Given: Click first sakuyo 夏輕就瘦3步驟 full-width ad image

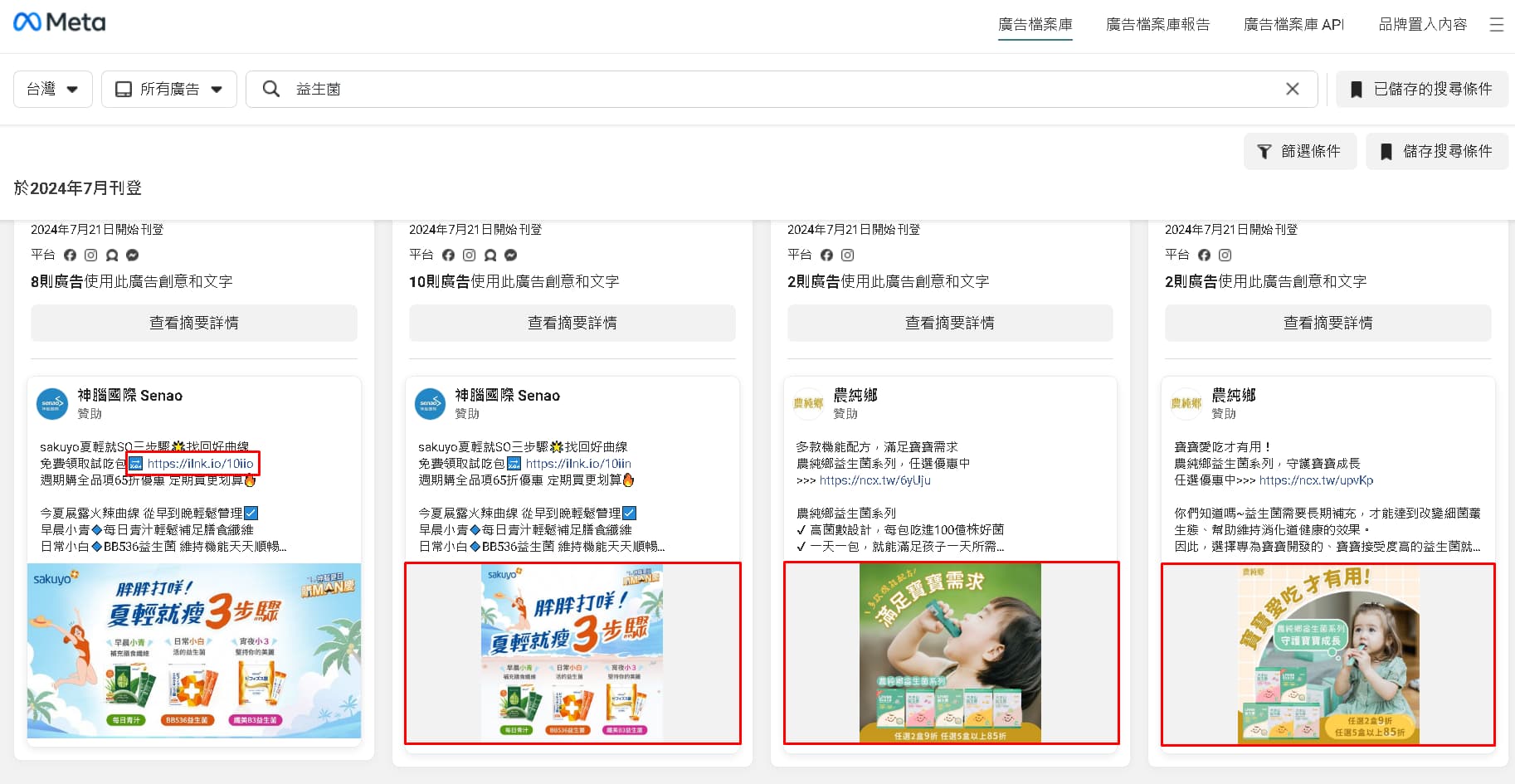Looking at the screenshot, I should click(x=194, y=651).
